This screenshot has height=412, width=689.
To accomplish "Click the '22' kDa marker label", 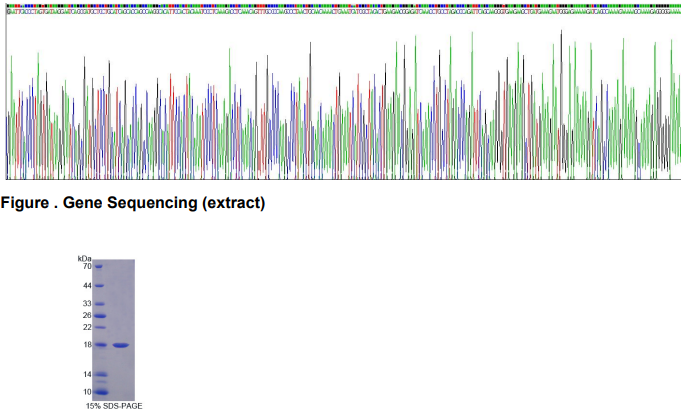I will point(87,327).
